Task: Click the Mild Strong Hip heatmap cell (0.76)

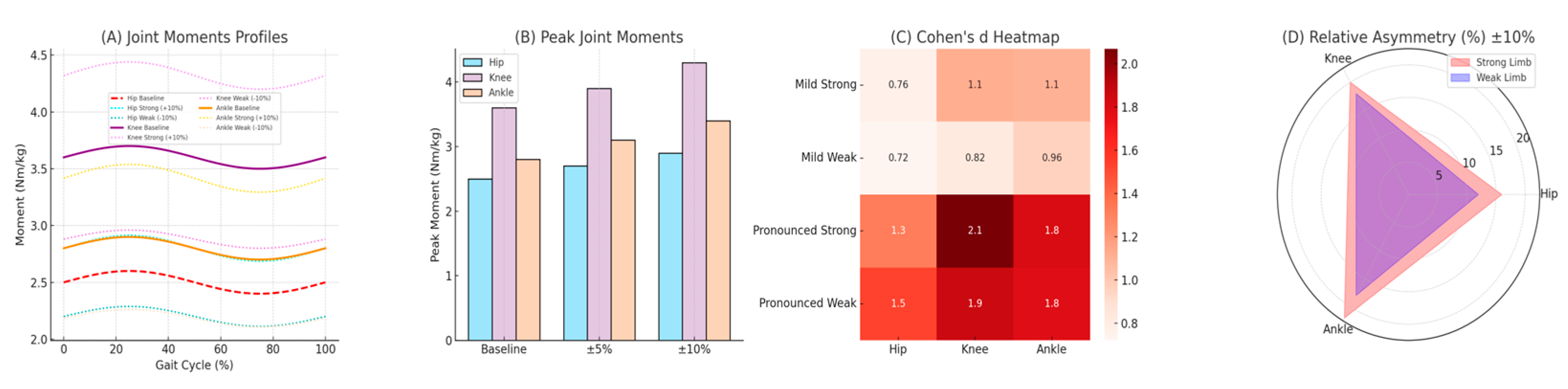Action: (898, 85)
